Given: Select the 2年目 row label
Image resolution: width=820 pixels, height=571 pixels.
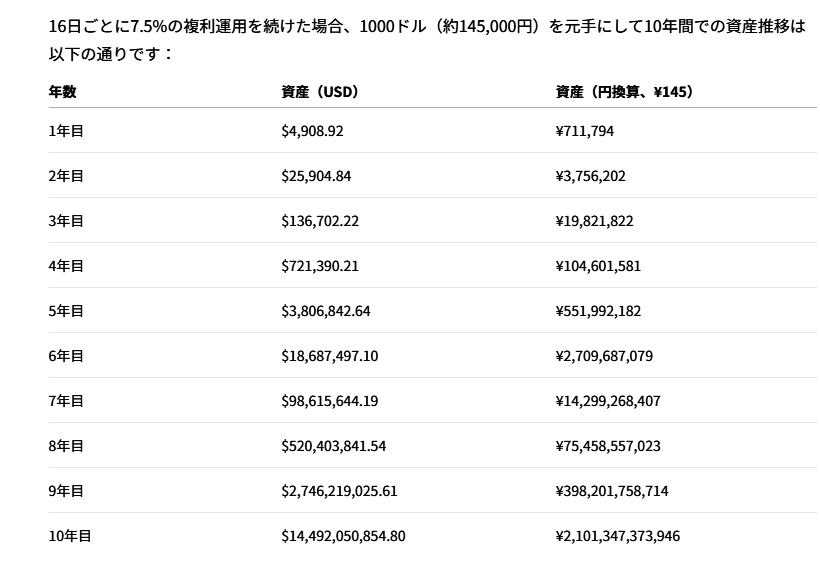Looking at the screenshot, I should [x=66, y=176].
